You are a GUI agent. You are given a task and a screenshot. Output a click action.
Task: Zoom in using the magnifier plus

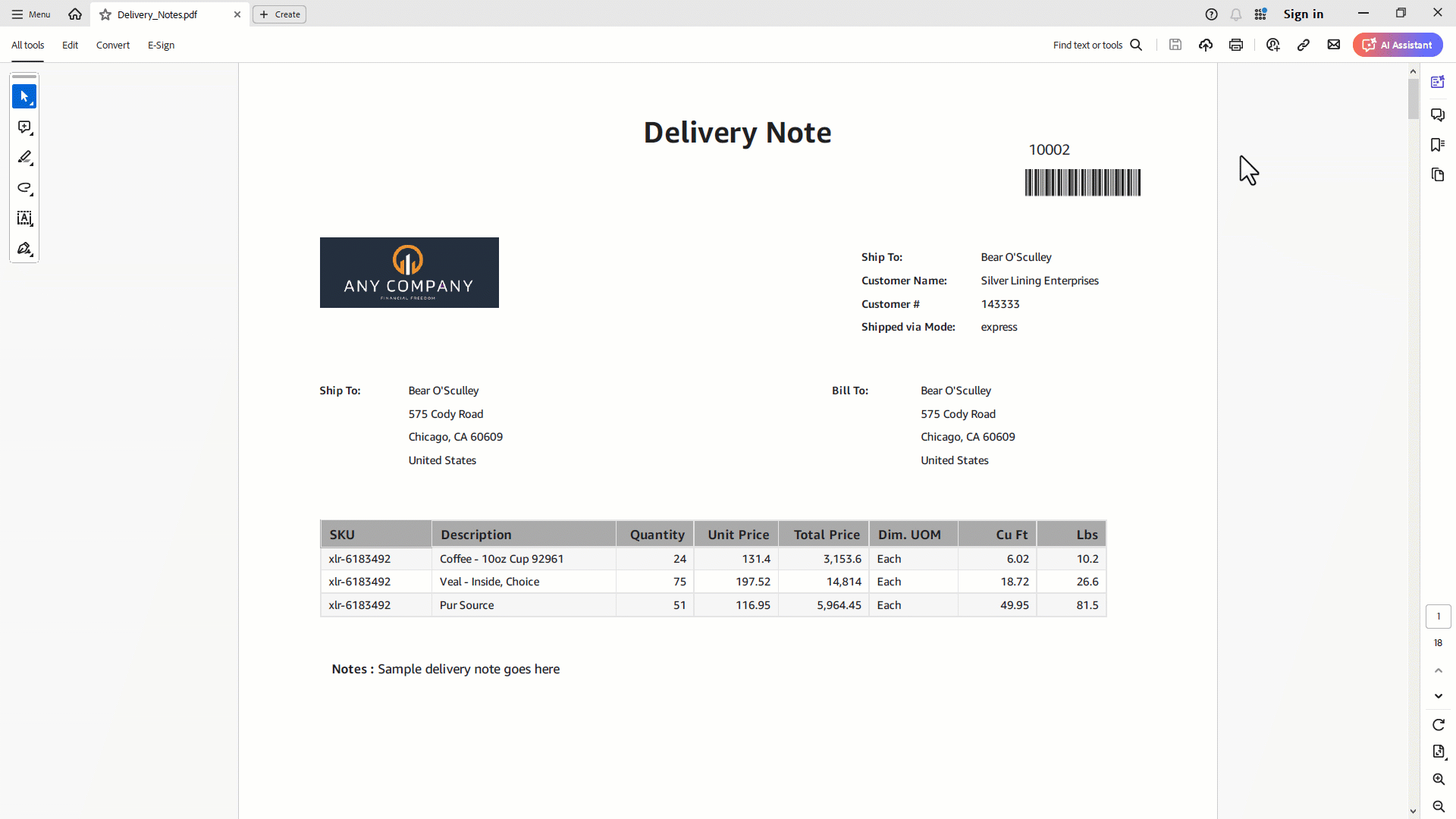point(1438,780)
